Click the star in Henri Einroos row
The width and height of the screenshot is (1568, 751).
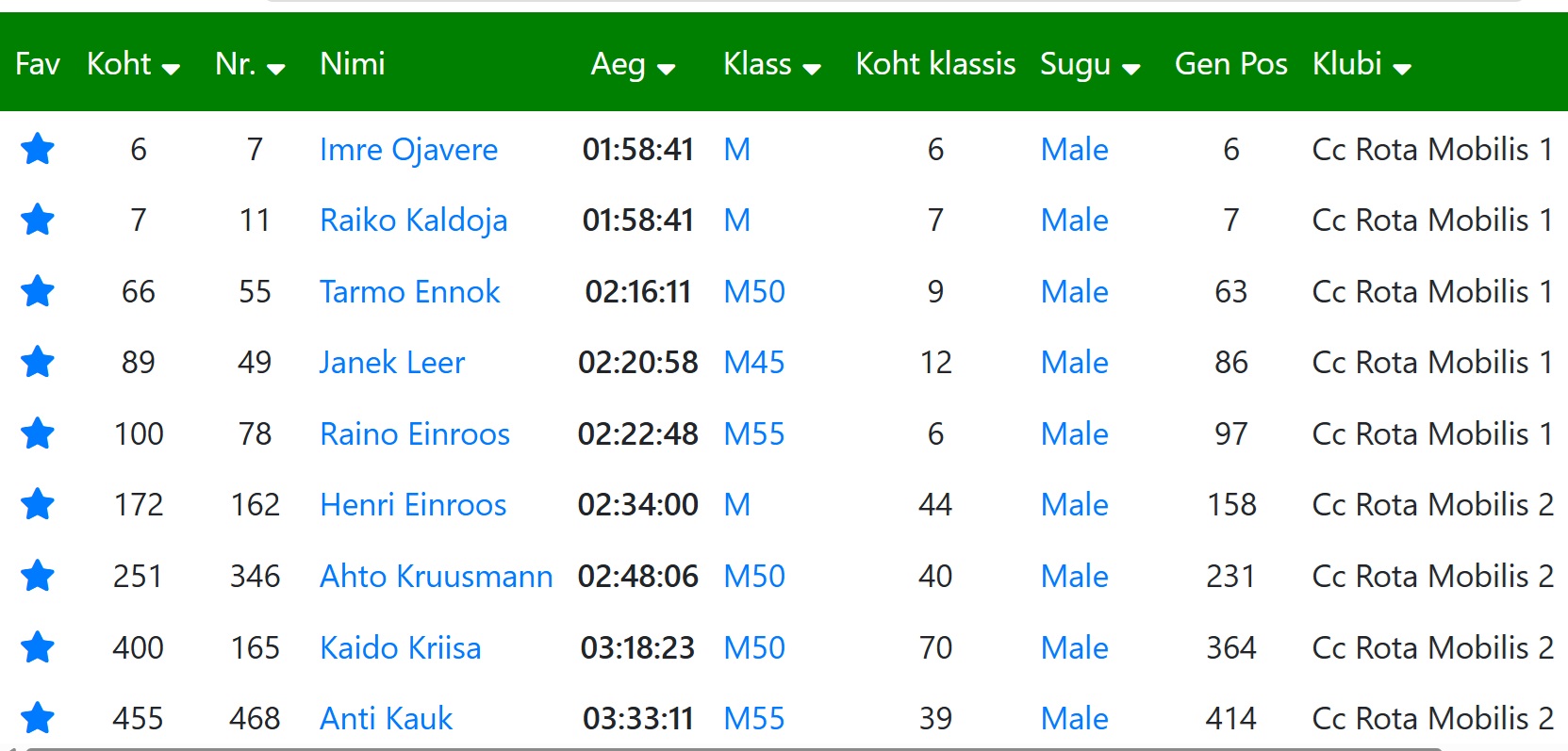(38, 504)
